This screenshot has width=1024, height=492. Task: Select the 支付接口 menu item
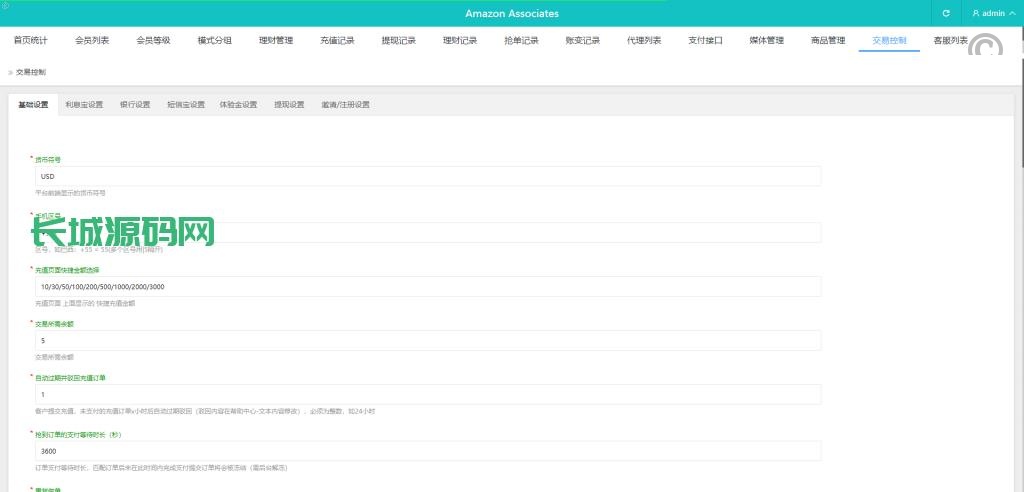click(705, 41)
